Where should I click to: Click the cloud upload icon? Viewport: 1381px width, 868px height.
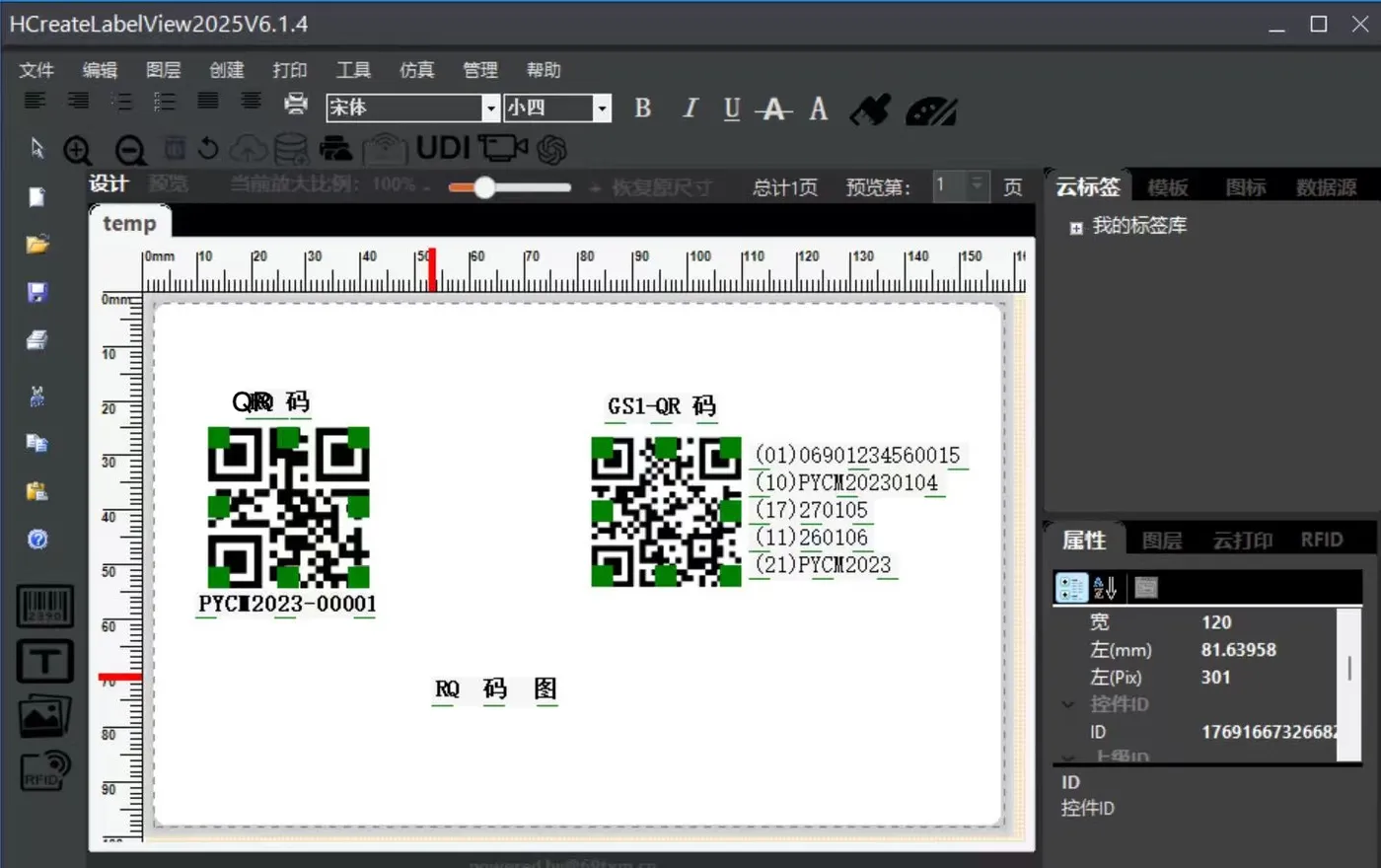tap(249, 149)
